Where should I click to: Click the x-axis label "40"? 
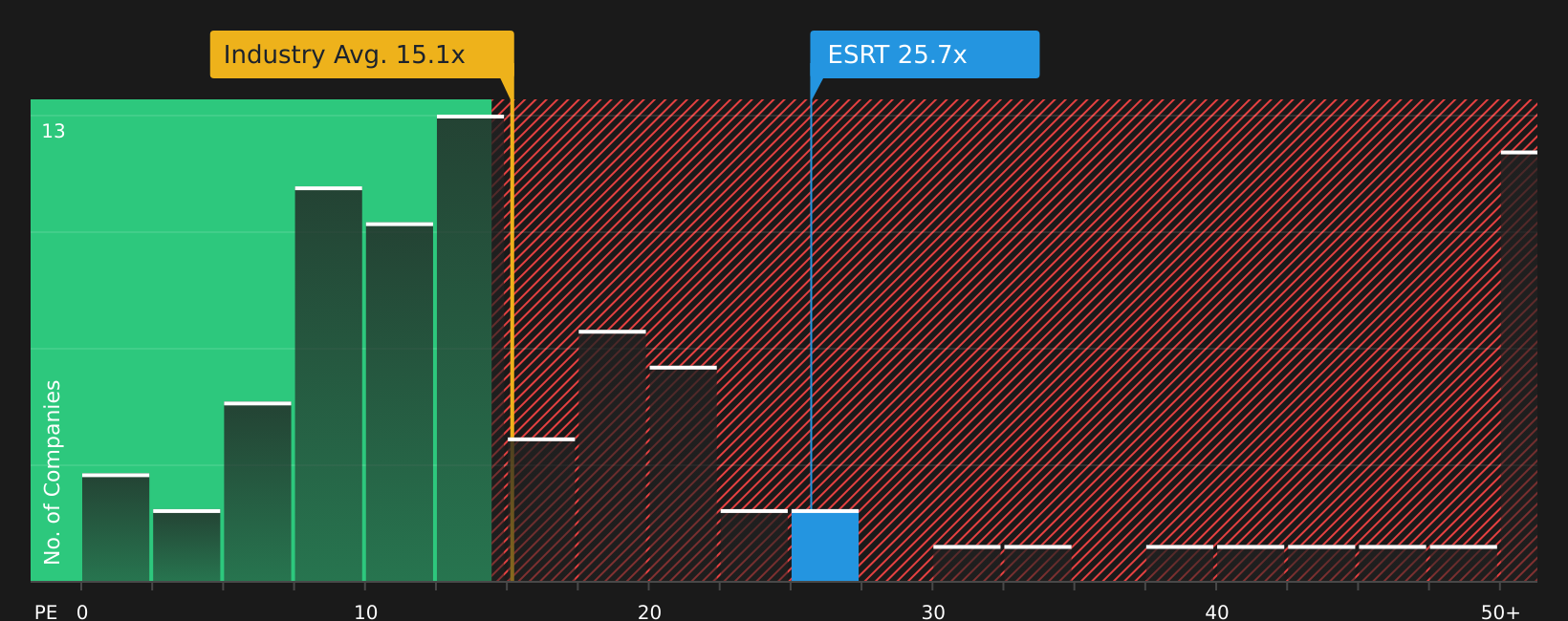click(x=1216, y=612)
